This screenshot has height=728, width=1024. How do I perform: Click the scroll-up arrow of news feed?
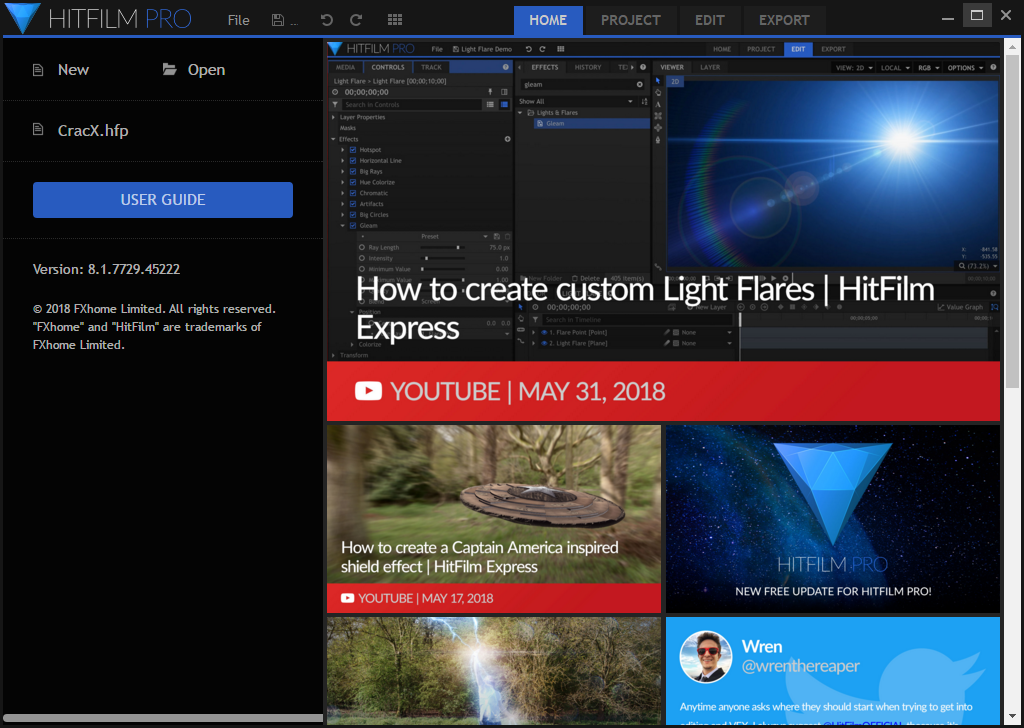[1012, 47]
